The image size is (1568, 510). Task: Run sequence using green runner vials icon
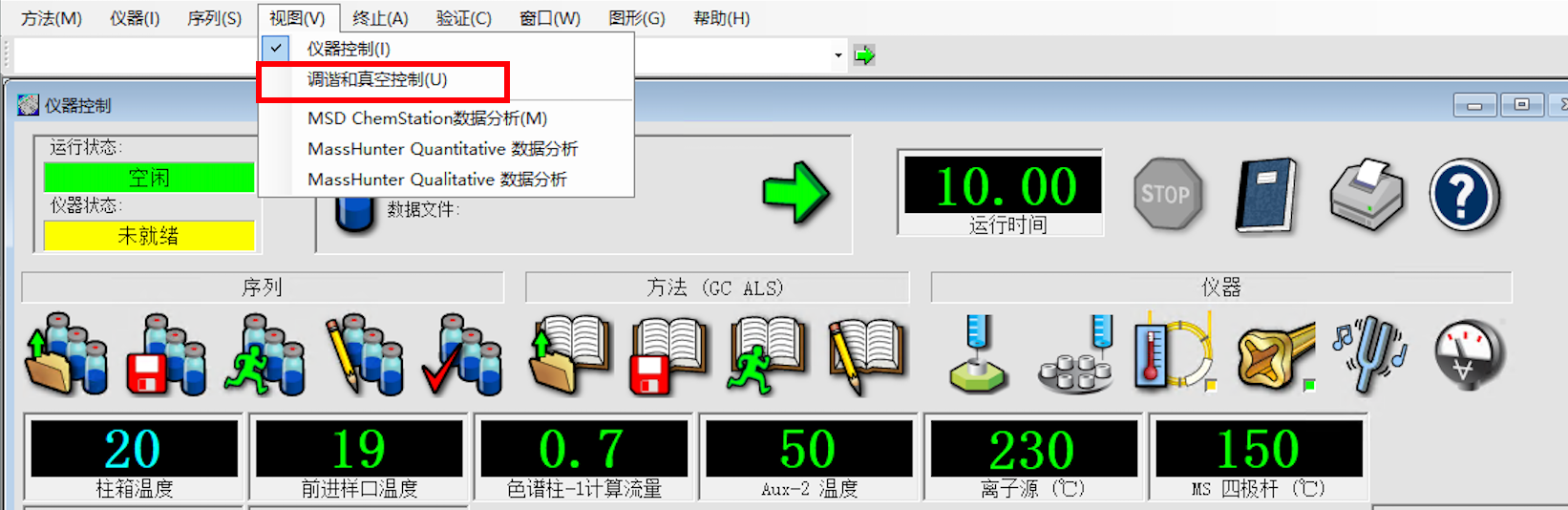point(265,355)
